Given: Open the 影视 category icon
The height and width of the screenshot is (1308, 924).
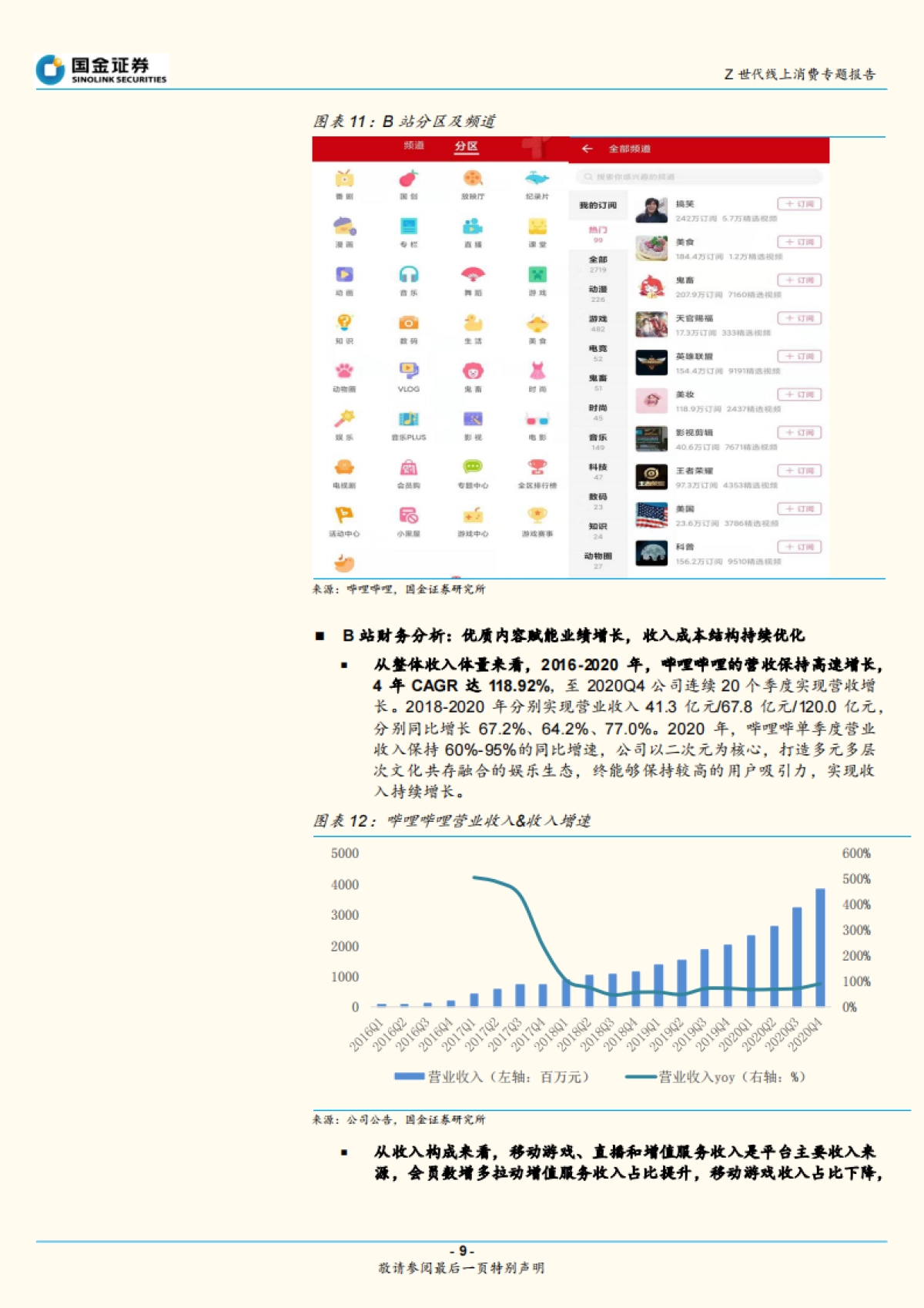Looking at the screenshot, I should (x=473, y=419).
